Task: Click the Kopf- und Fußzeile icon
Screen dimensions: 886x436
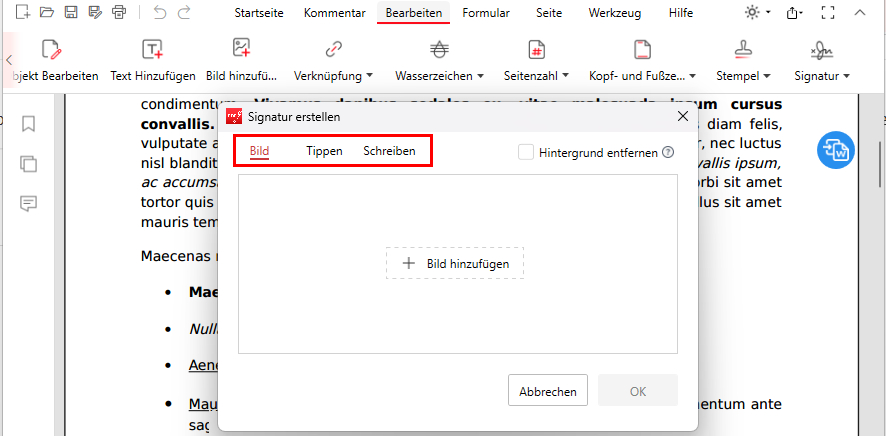Action: click(x=642, y=50)
